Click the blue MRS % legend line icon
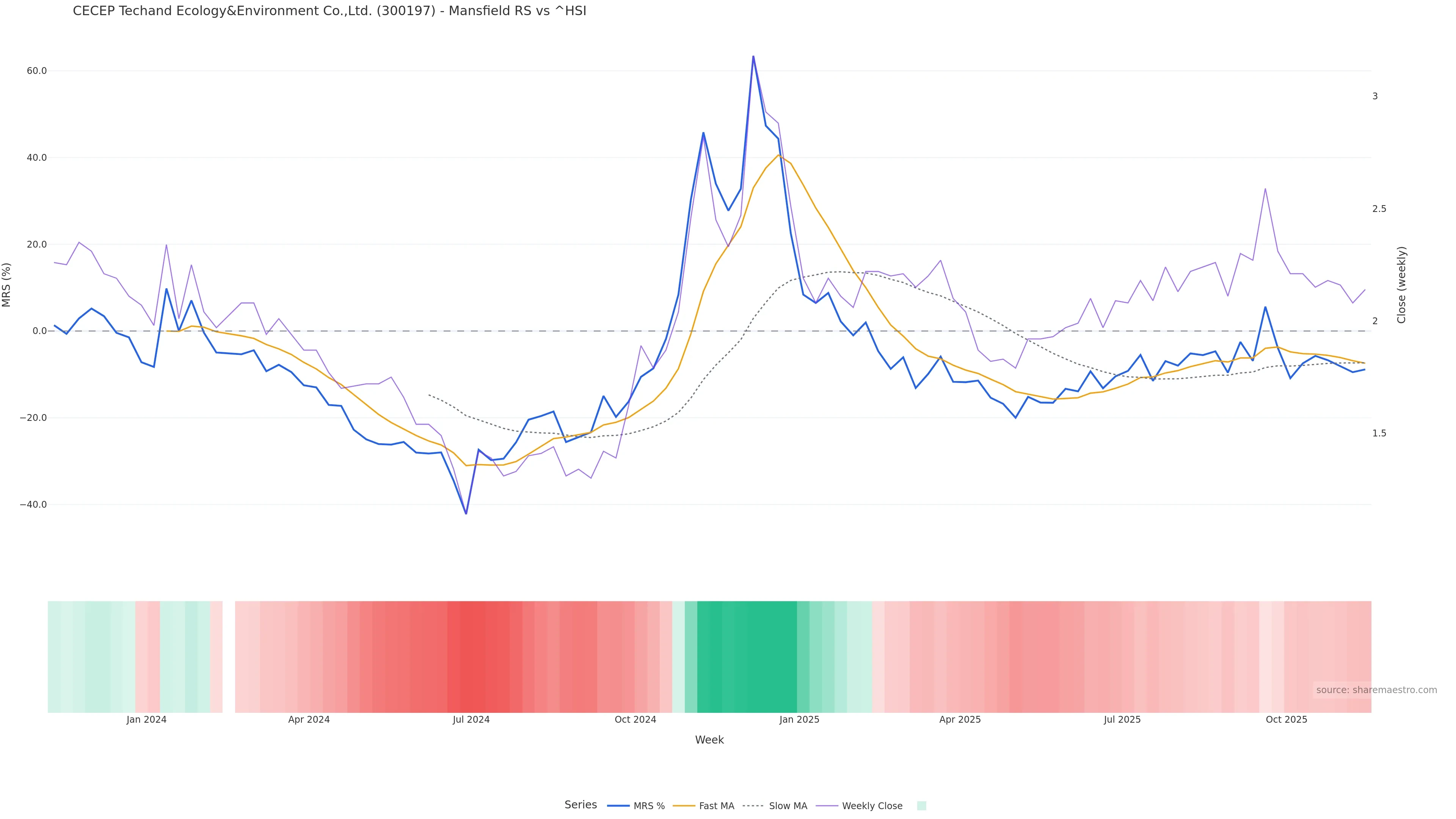This screenshot has width=1456, height=819. (x=618, y=806)
